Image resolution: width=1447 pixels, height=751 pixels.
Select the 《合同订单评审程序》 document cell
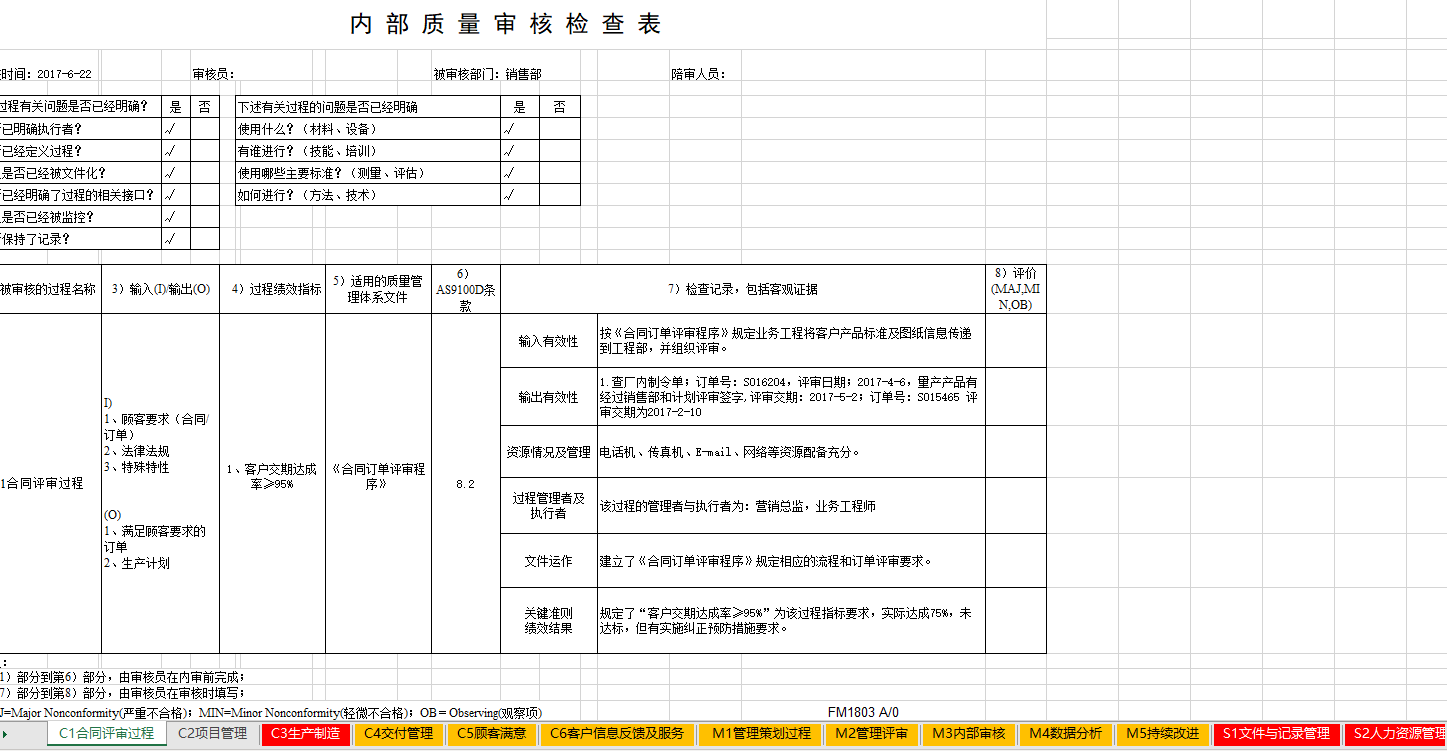pos(378,483)
